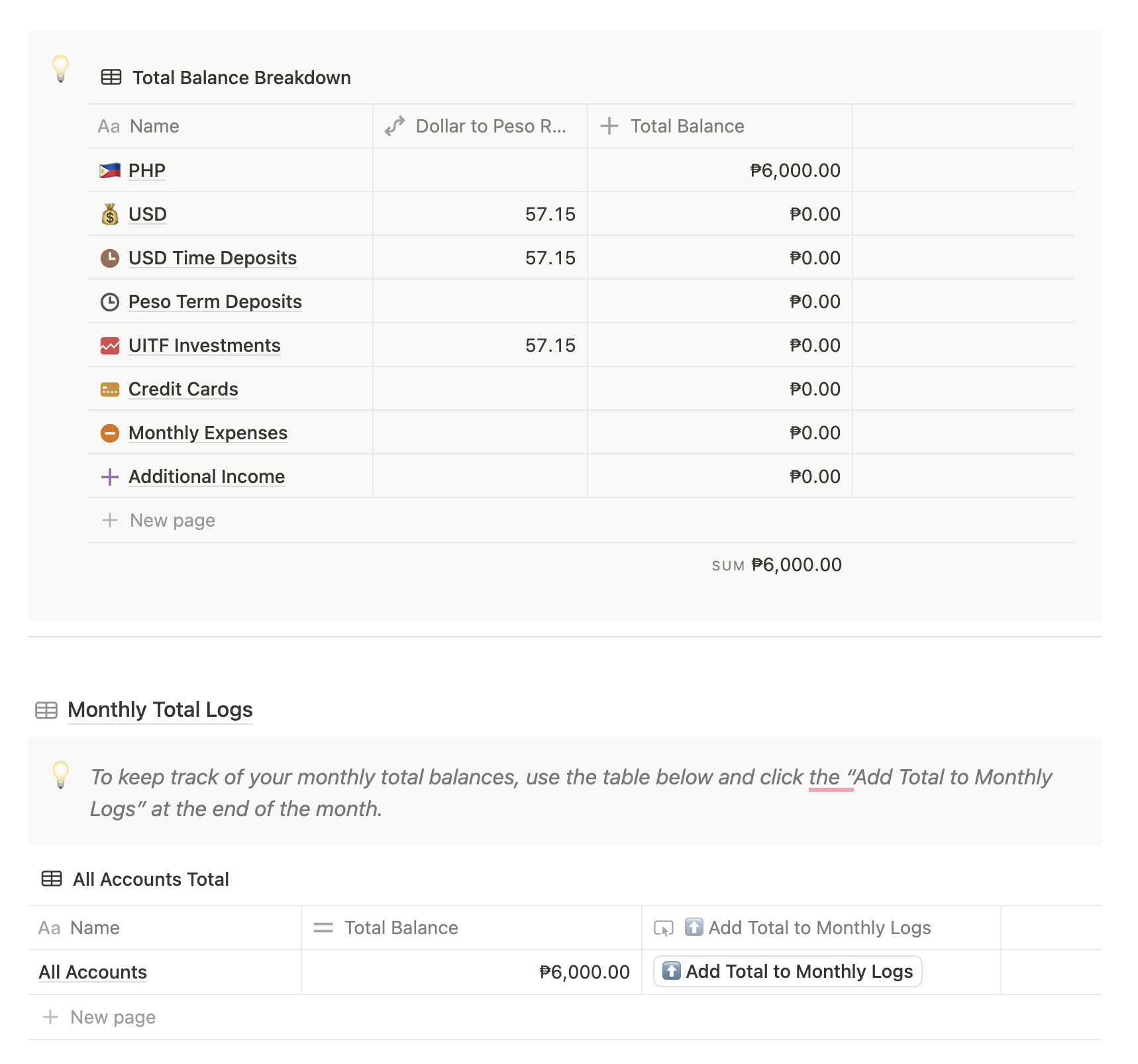Click the purple plus icon on Additional Income
Screen dimensions: 1138x1064
pos(110,476)
